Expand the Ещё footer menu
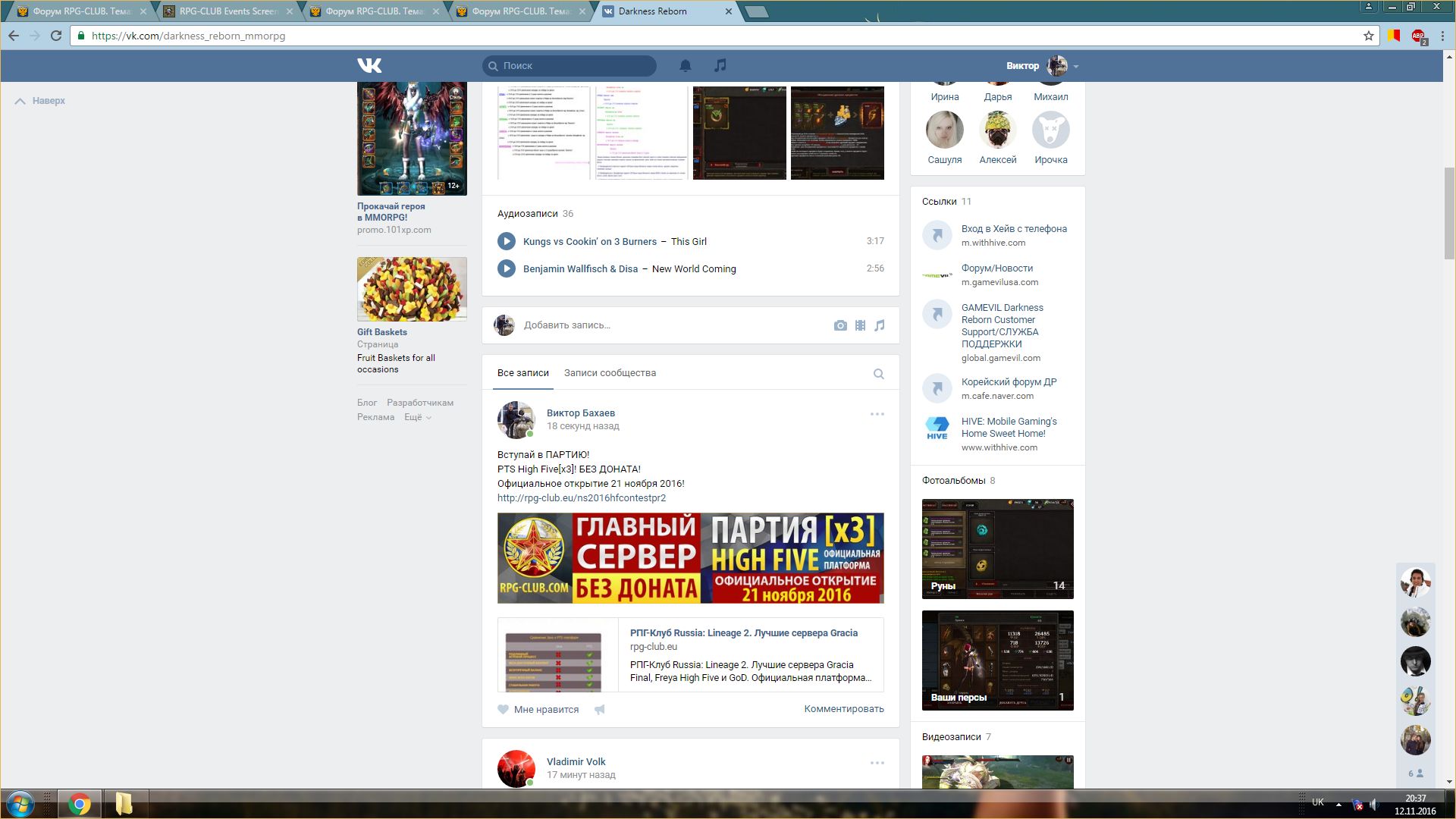Viewport: 1456px width, 819px height. [417, 417]
